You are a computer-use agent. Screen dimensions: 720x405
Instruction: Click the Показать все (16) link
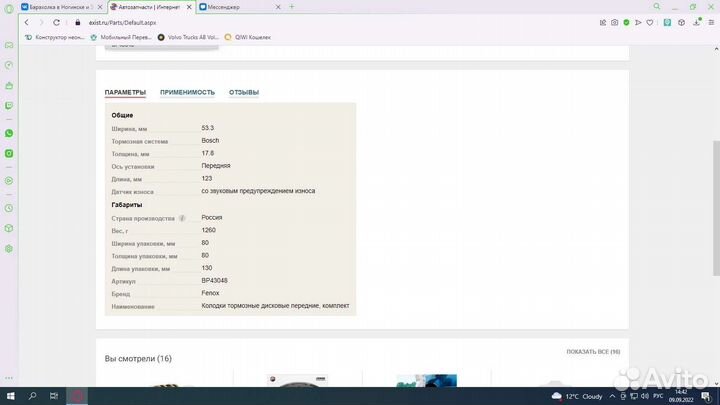pos(593,352)
